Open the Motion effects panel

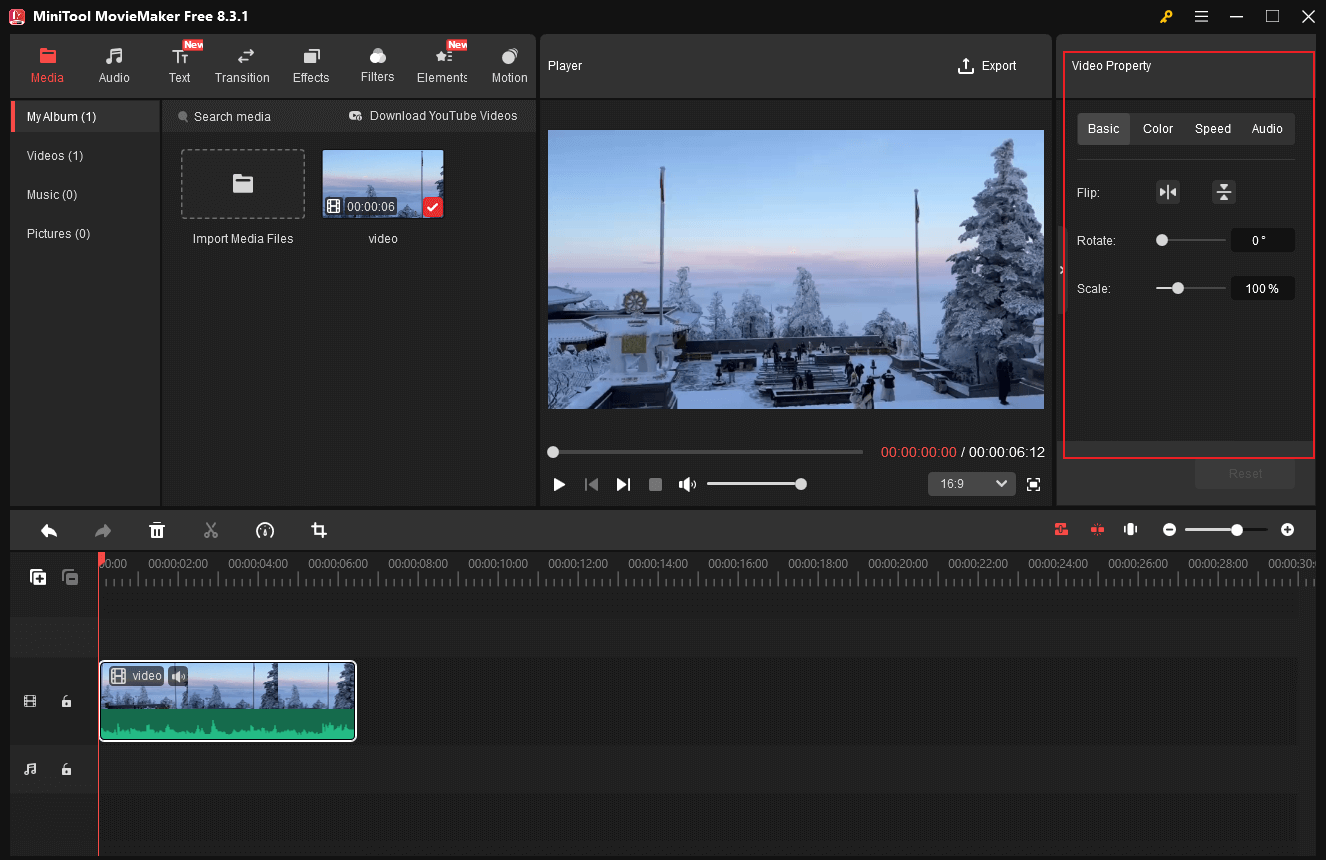pyautogui.click(x=509, y=65)
